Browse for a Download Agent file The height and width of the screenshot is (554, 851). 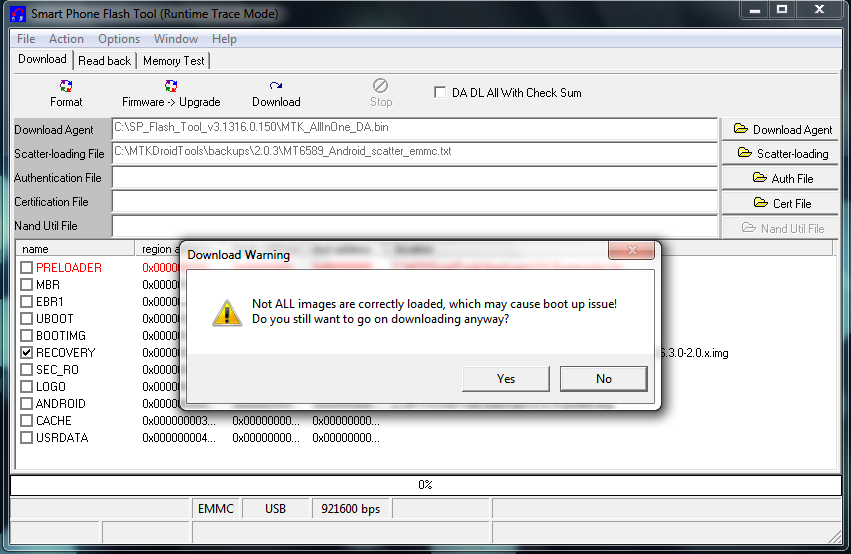[780, 130]
